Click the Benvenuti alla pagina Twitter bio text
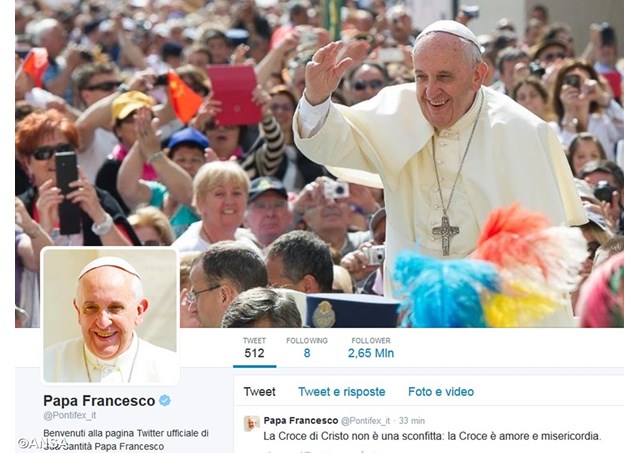This screenshot has height=453, width=640. pos(126,440)
